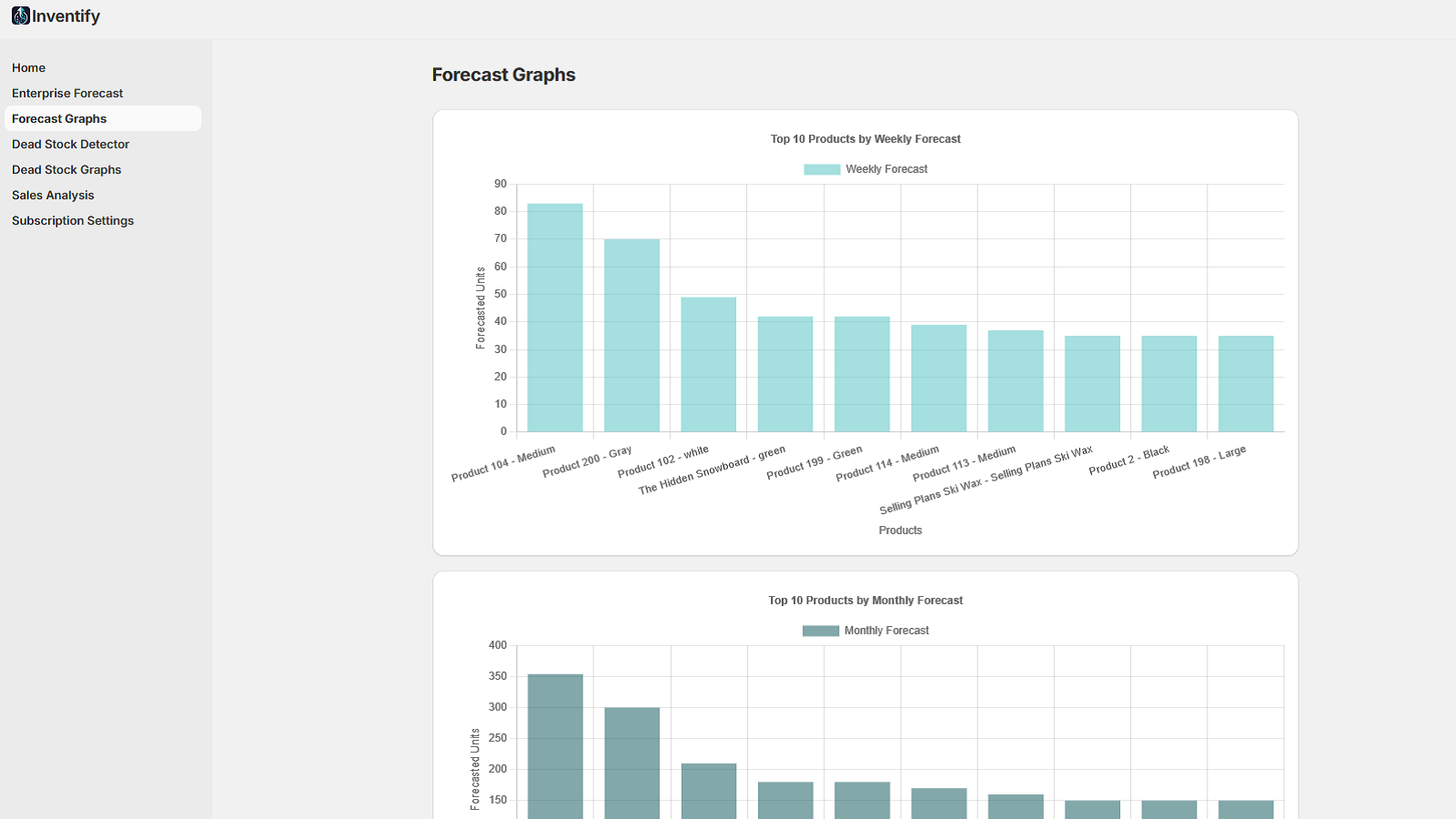Open the Dead Stock Detector
The height and width of the screenshot is (819, 1456).
click(70, 144)
